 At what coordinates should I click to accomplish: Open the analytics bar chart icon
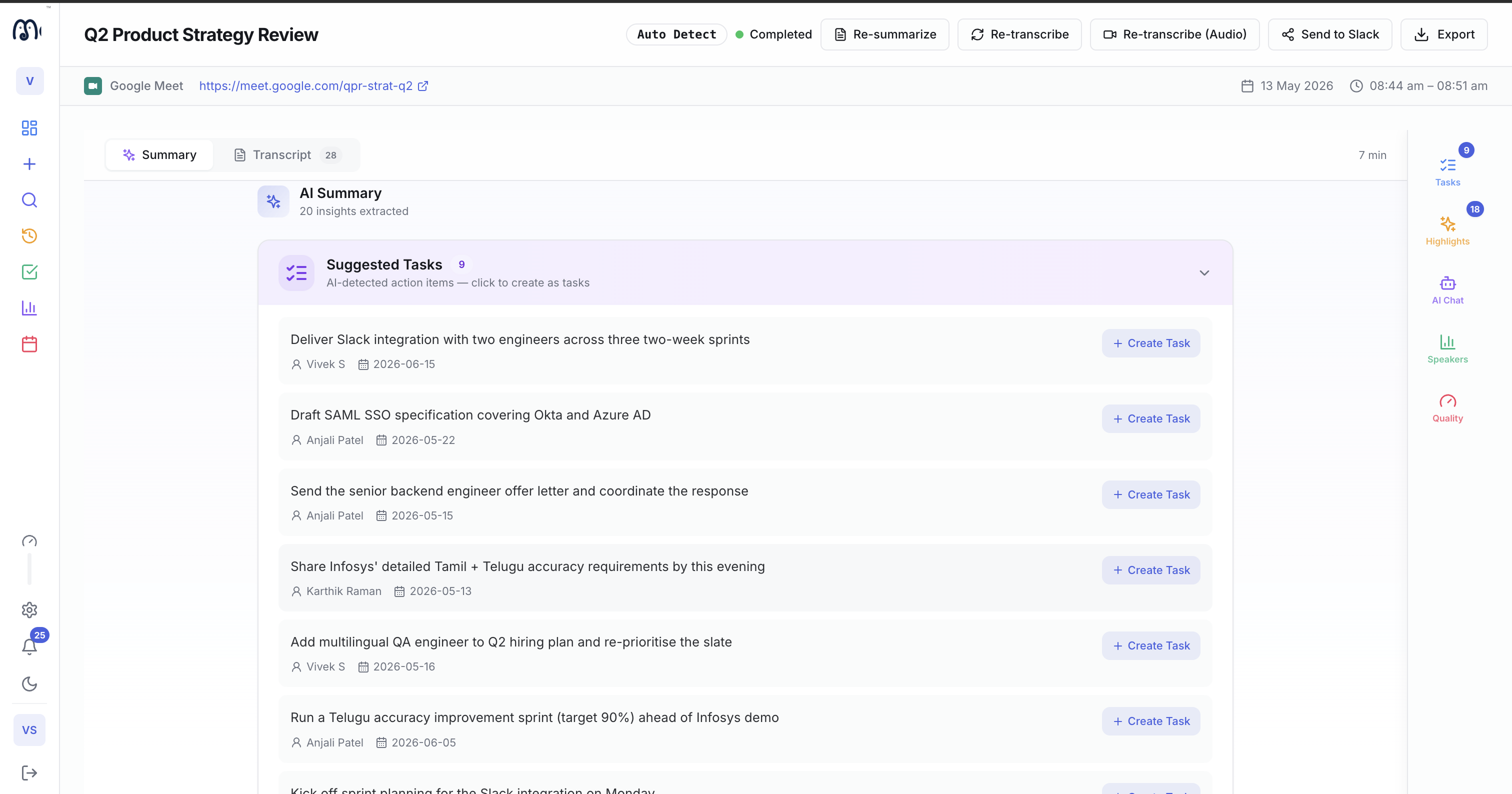click(x=29, y=308)
